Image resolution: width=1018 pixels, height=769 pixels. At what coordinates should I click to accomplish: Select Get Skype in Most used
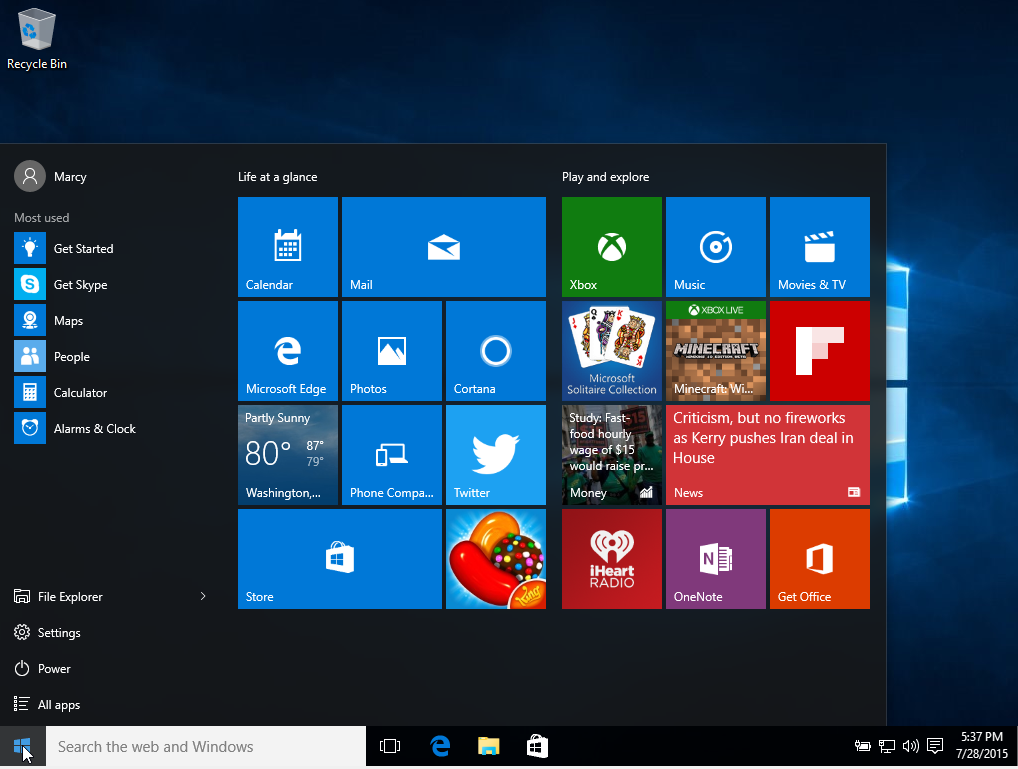[x=80, y=285]
